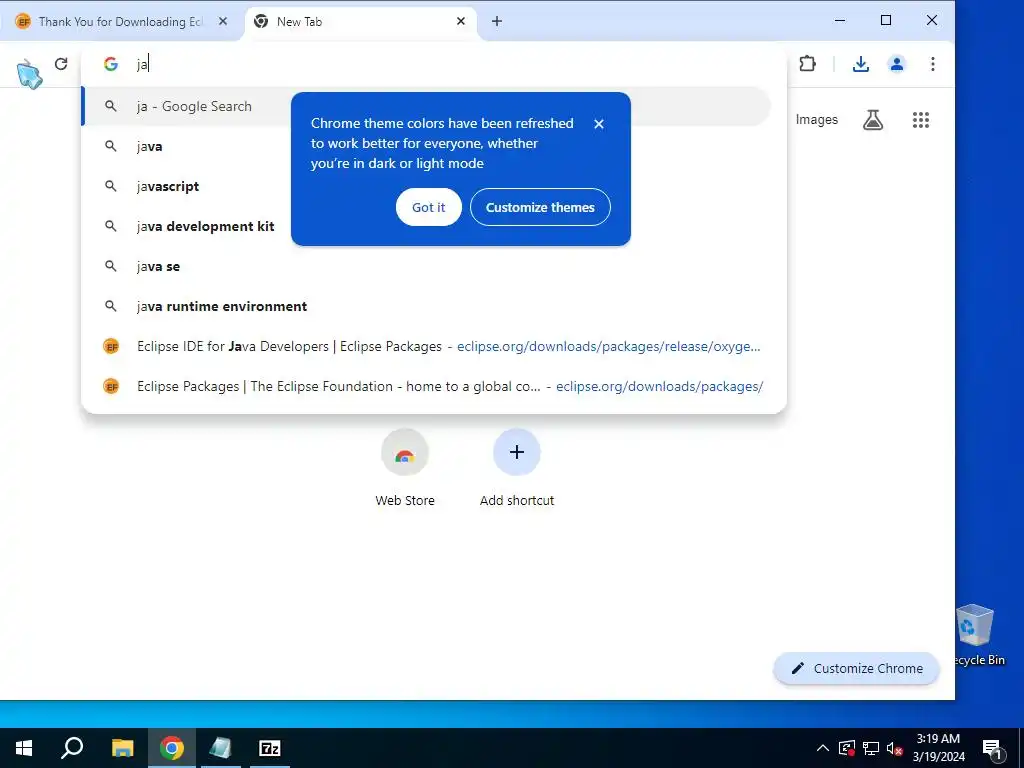
Task: Open Images link
Action: tap(816, 120)
